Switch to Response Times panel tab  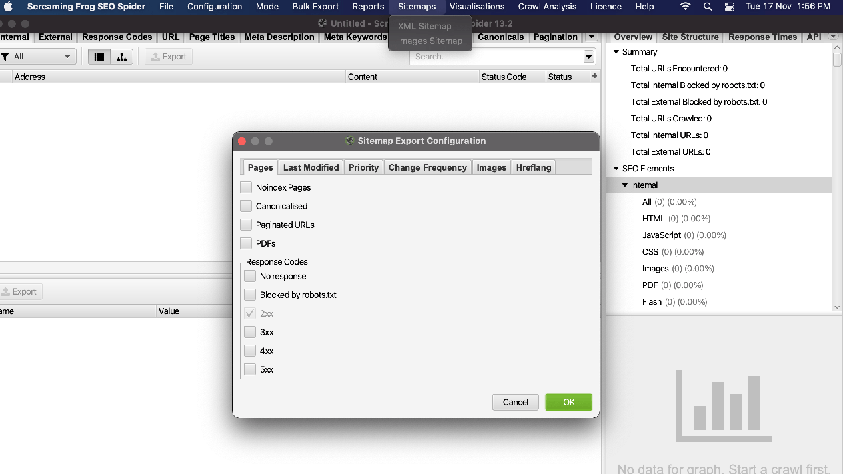(x=762, y=37)
